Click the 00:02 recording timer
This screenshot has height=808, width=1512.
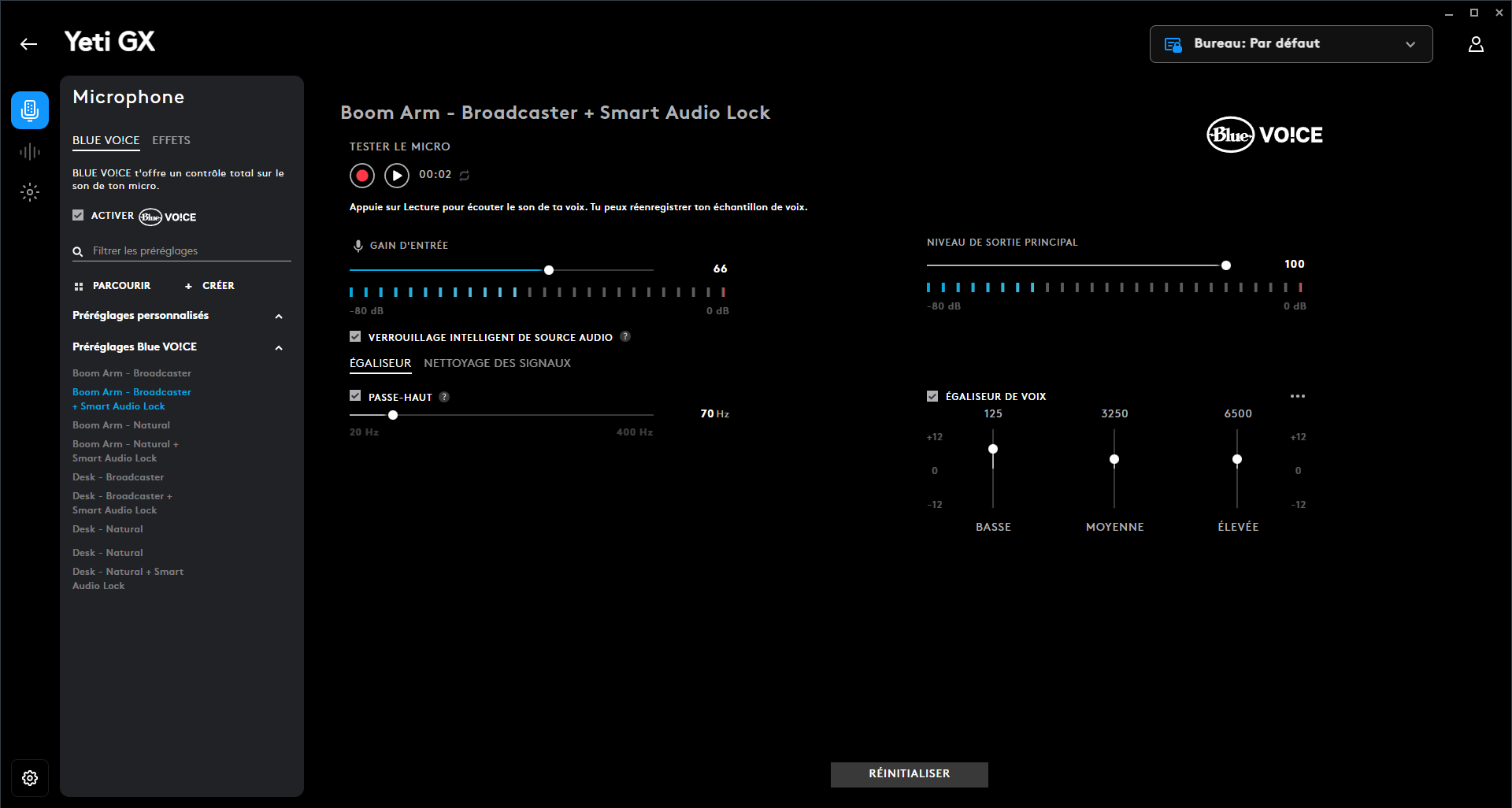click(435, 175)
